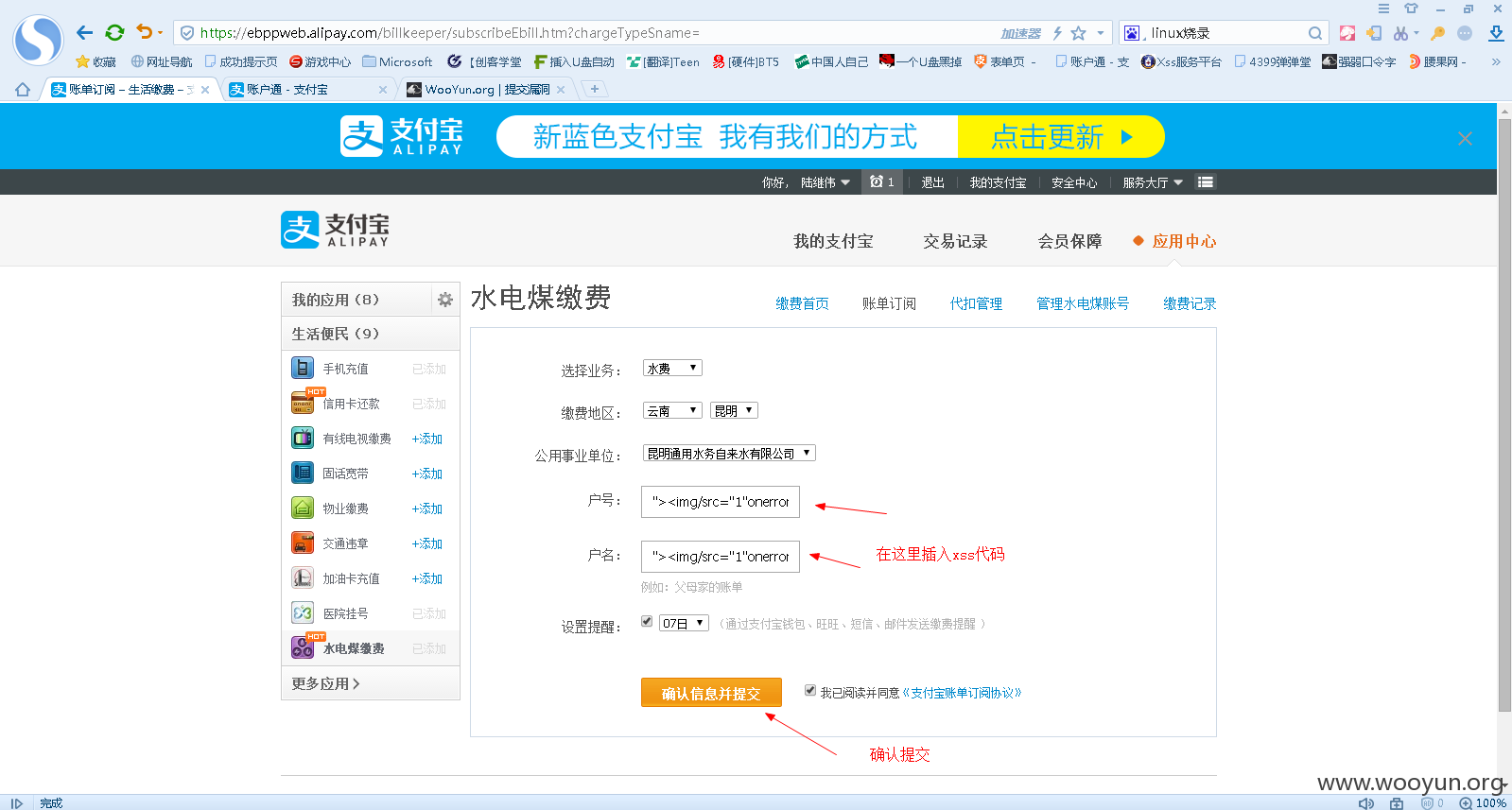
Task: Click the alarm notification icon with 1
Action: coord(881,181)
